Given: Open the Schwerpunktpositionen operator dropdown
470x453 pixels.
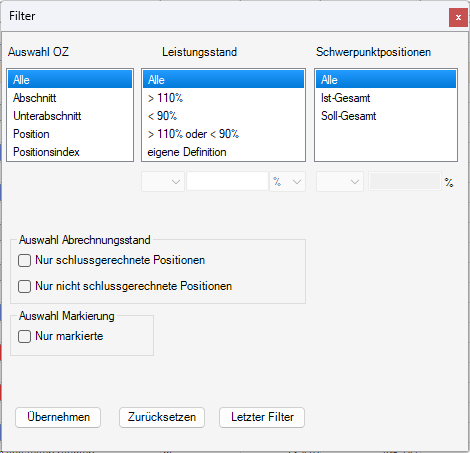Looking at the screenshot, I should [340, 182].
